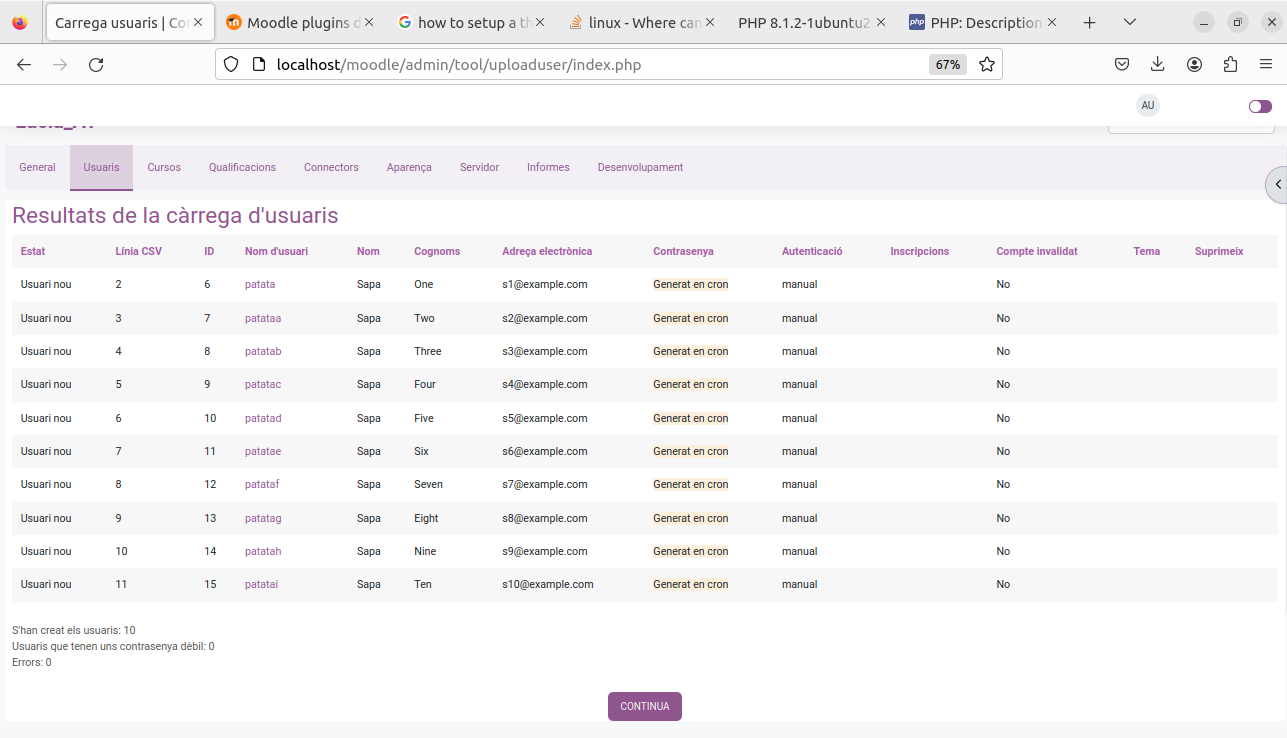Switch to the Cursos tab
Image resolution: width=1287 pixels, height=738 pixels.
(164, 168)
